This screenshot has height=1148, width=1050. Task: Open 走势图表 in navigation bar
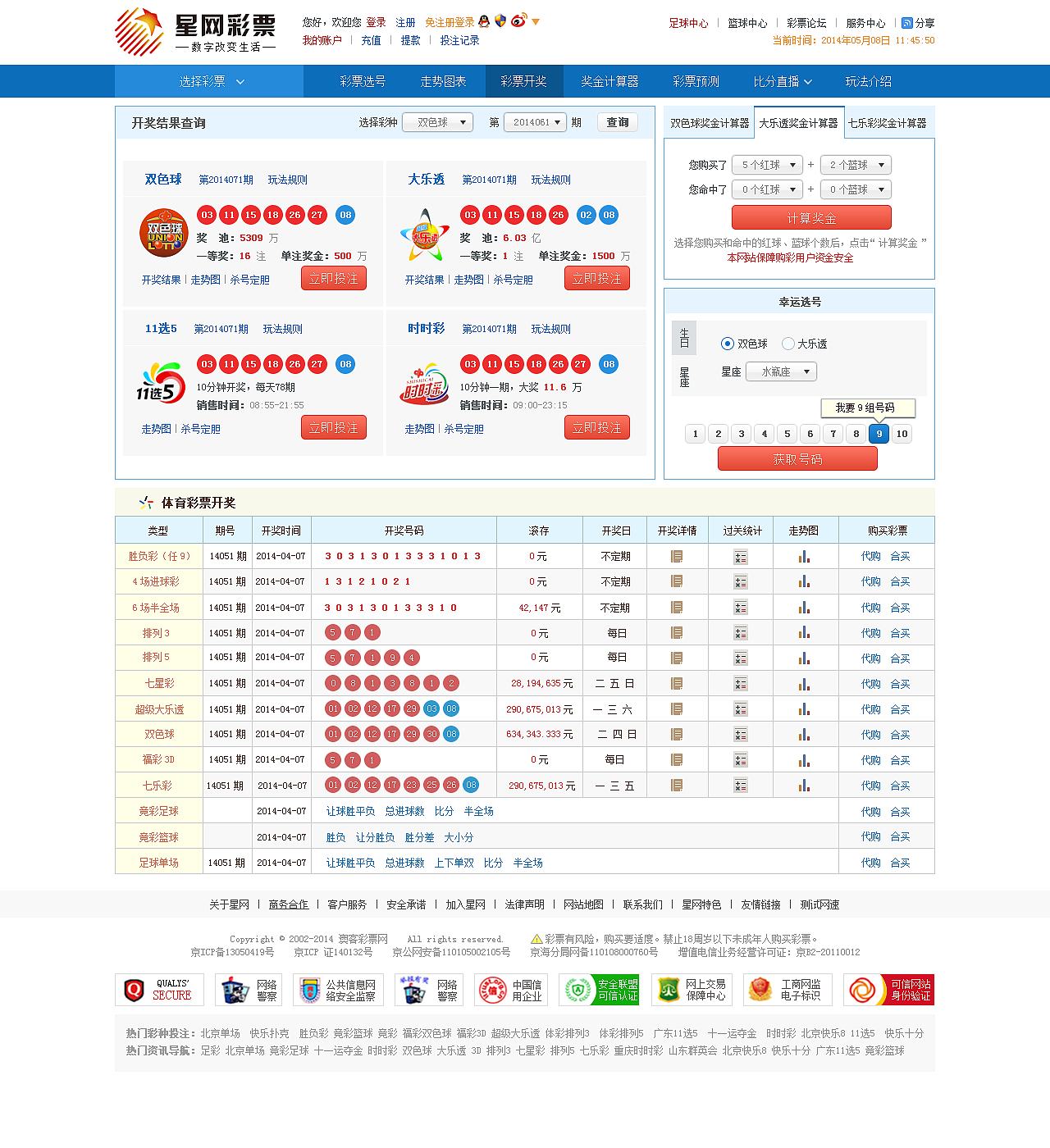coord(443,81)
